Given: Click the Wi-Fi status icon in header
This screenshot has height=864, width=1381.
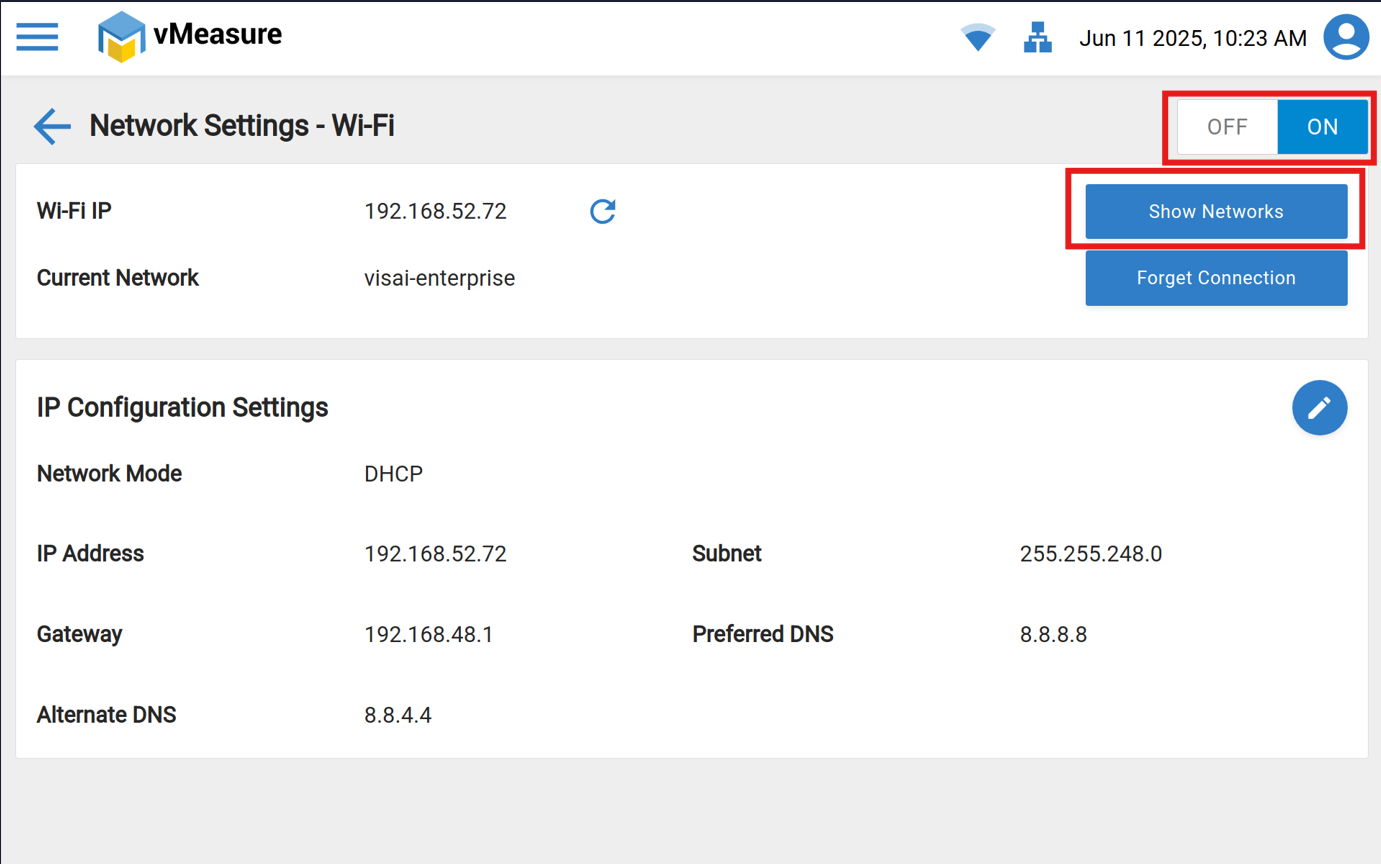Looking at the screenshot, I should coord(977,38).
